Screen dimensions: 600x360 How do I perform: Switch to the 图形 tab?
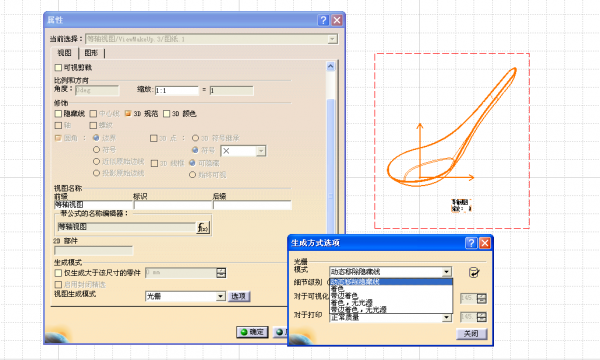(x=91, y=53)
